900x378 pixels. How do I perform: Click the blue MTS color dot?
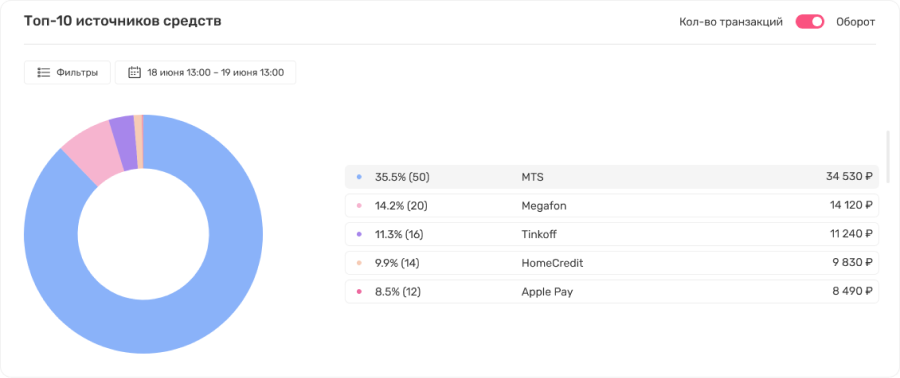click(359, 177)
